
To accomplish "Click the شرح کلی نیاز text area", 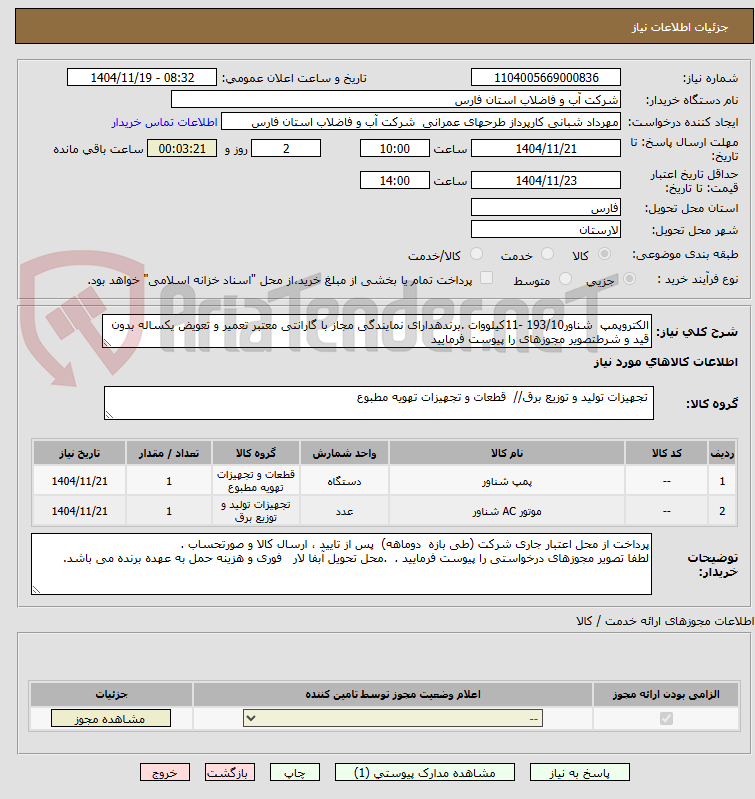I will tap(377, 331).
